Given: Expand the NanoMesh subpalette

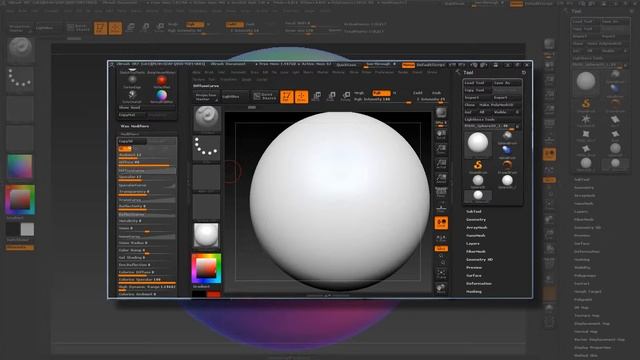Looking at the screenshot, I should tap(476, 236).
